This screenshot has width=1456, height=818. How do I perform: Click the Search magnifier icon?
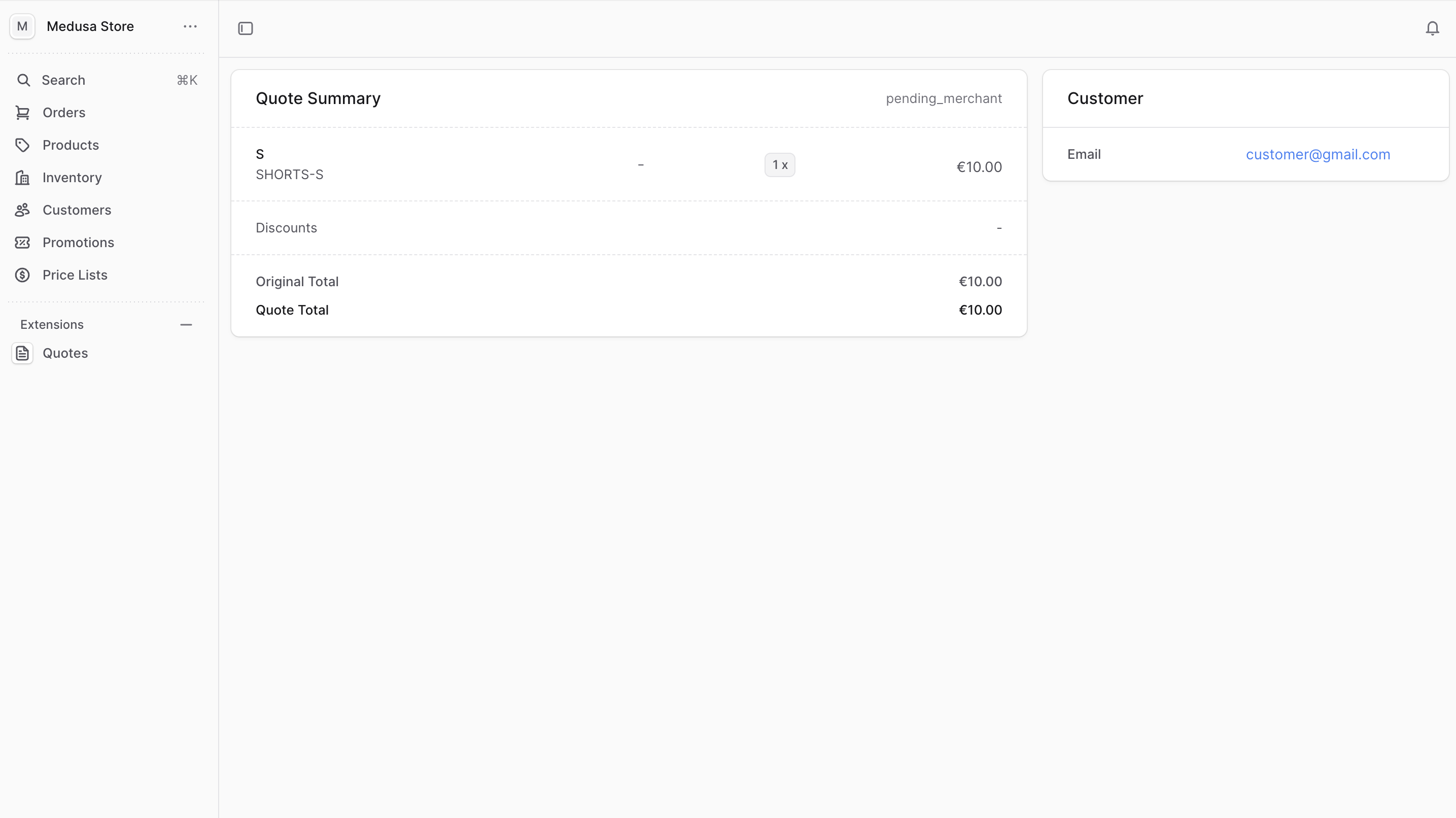(23, 80)
